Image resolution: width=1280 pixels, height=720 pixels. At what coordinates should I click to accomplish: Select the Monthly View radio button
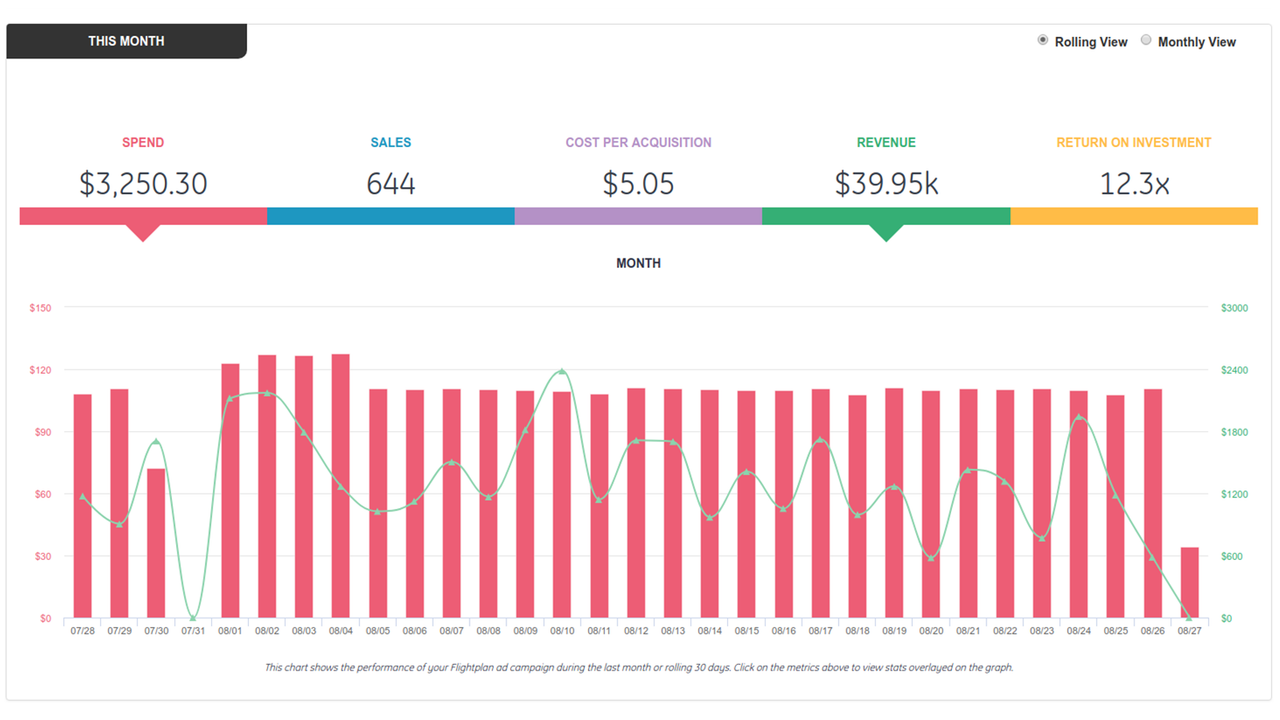point(1146,40)
